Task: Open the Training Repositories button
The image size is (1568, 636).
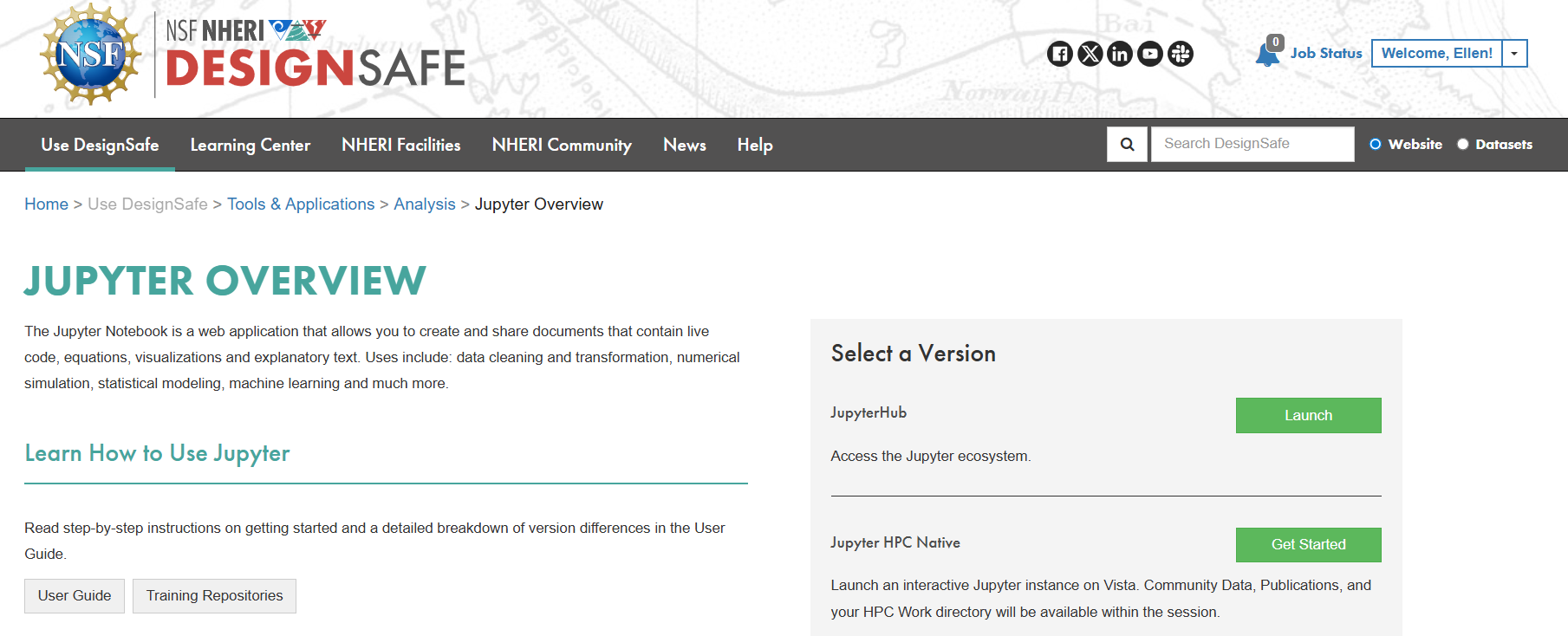Action: 214,596
